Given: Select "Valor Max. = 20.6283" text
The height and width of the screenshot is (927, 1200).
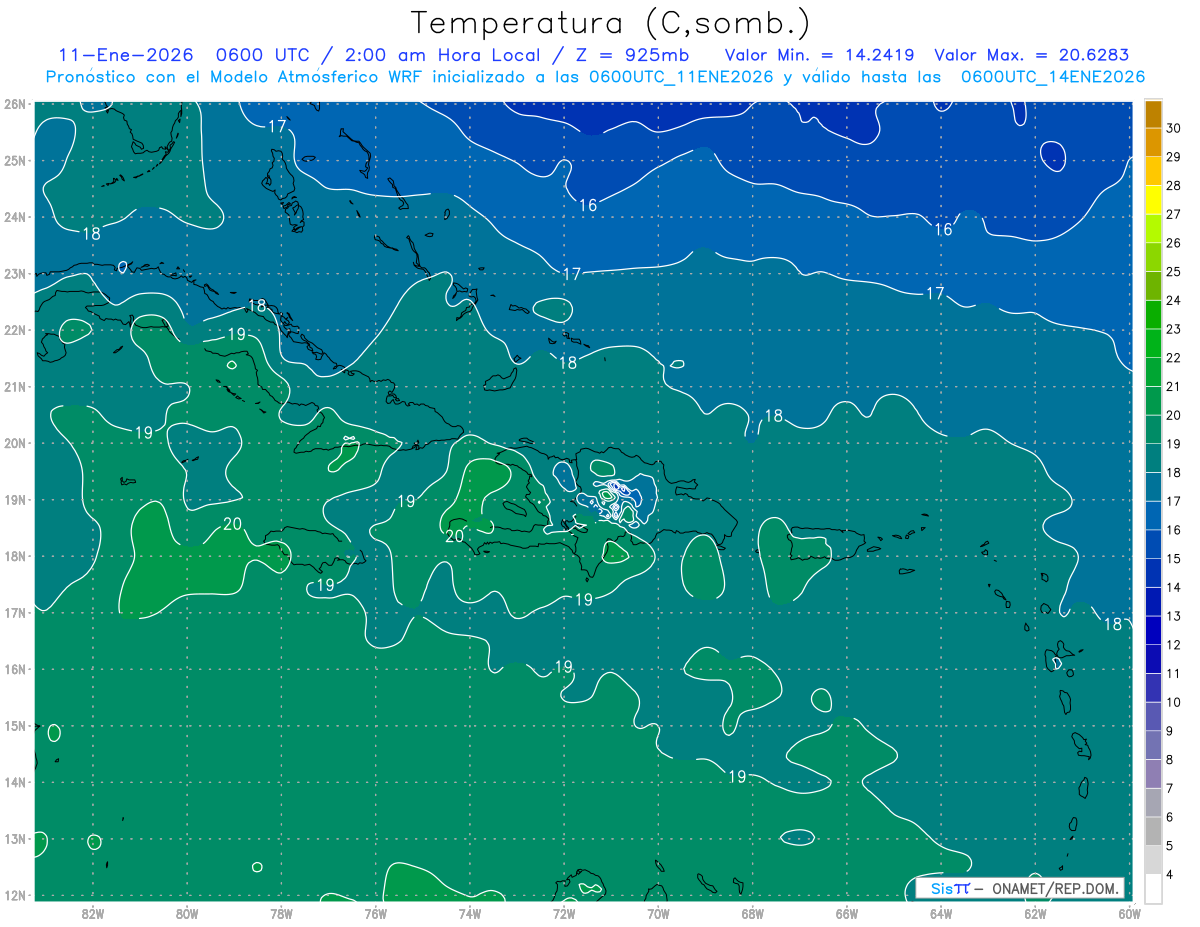Looking at the screenshot, I should 1031,55.
